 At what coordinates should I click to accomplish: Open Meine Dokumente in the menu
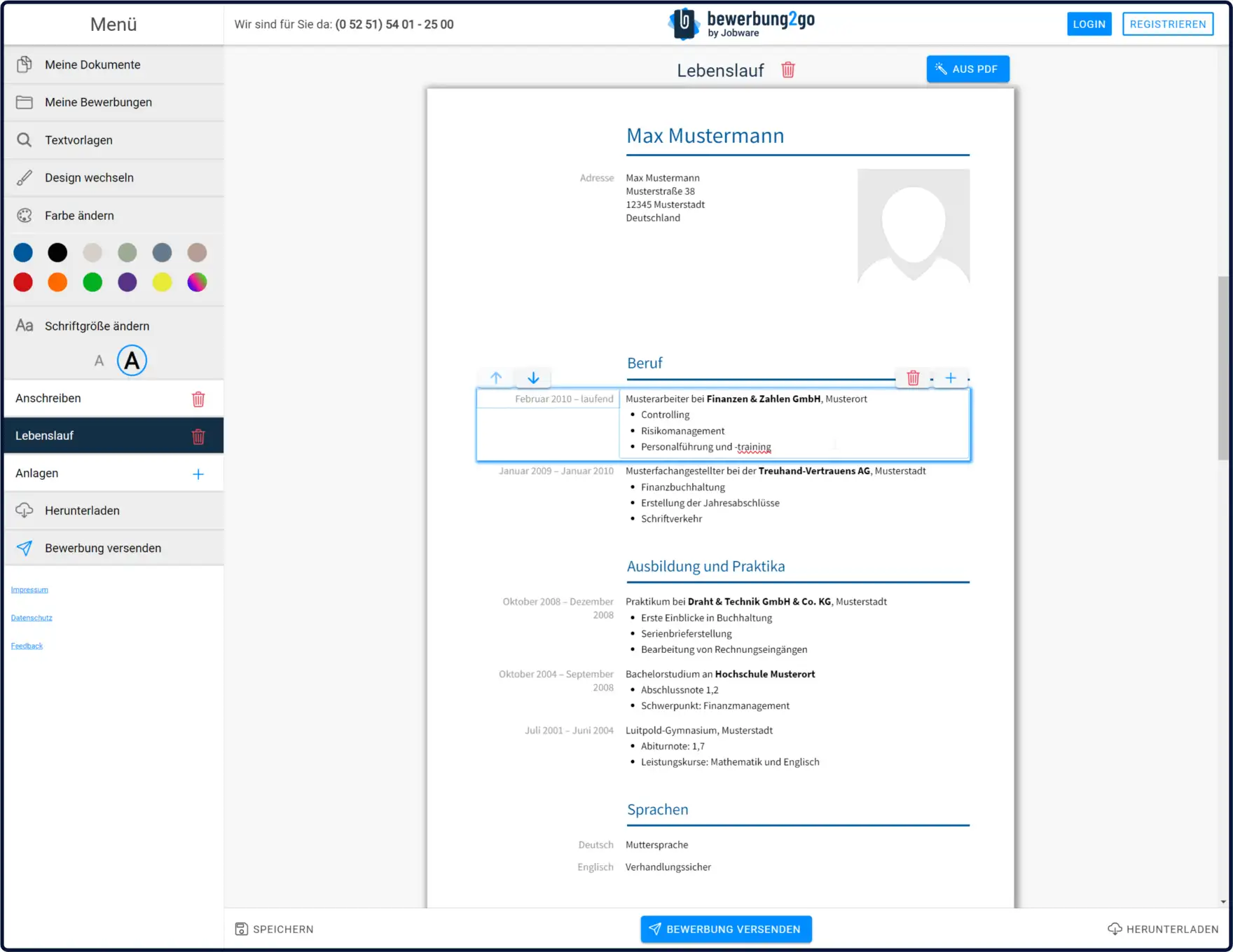coord(113,64)
